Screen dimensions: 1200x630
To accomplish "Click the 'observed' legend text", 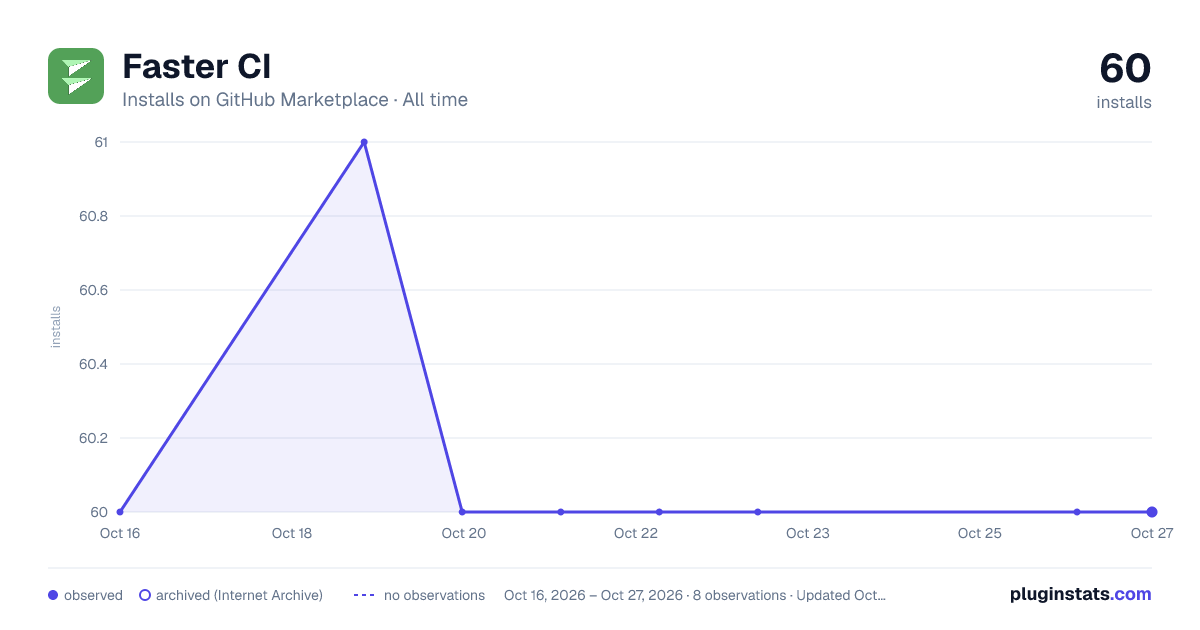I will pos(93,595).
